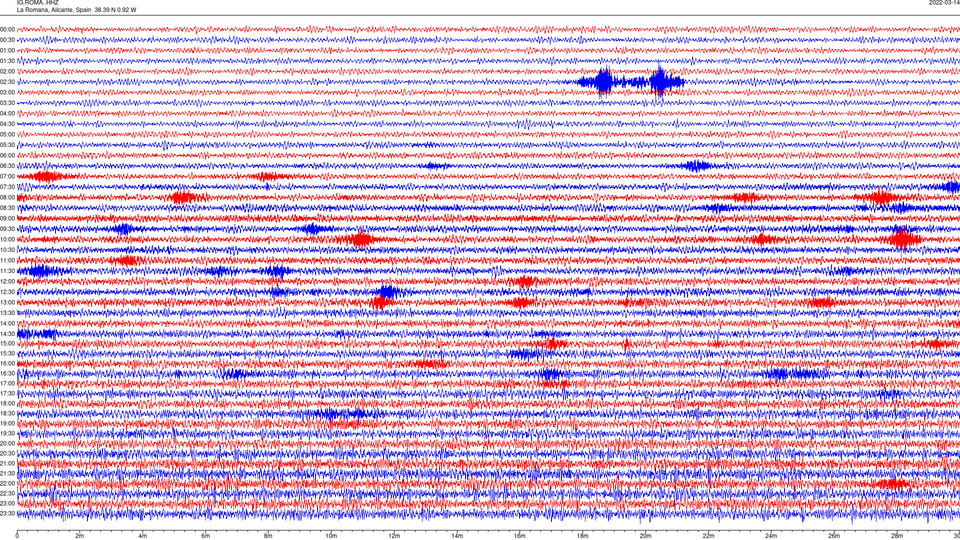The height and width of the screenshot is (540, 960).
Task: Click the 10m tick label on time axis
Action: [331, 536]
